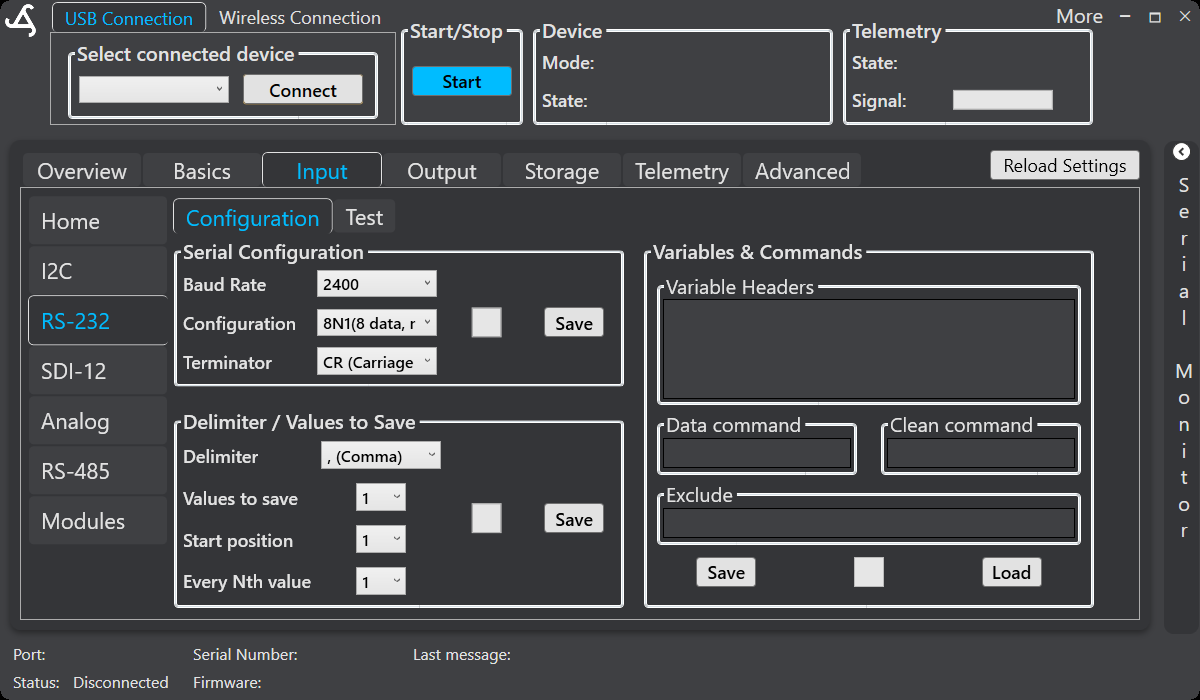Open the Terminator dropdown
1200x700 pixels.
tap(377, 362)
